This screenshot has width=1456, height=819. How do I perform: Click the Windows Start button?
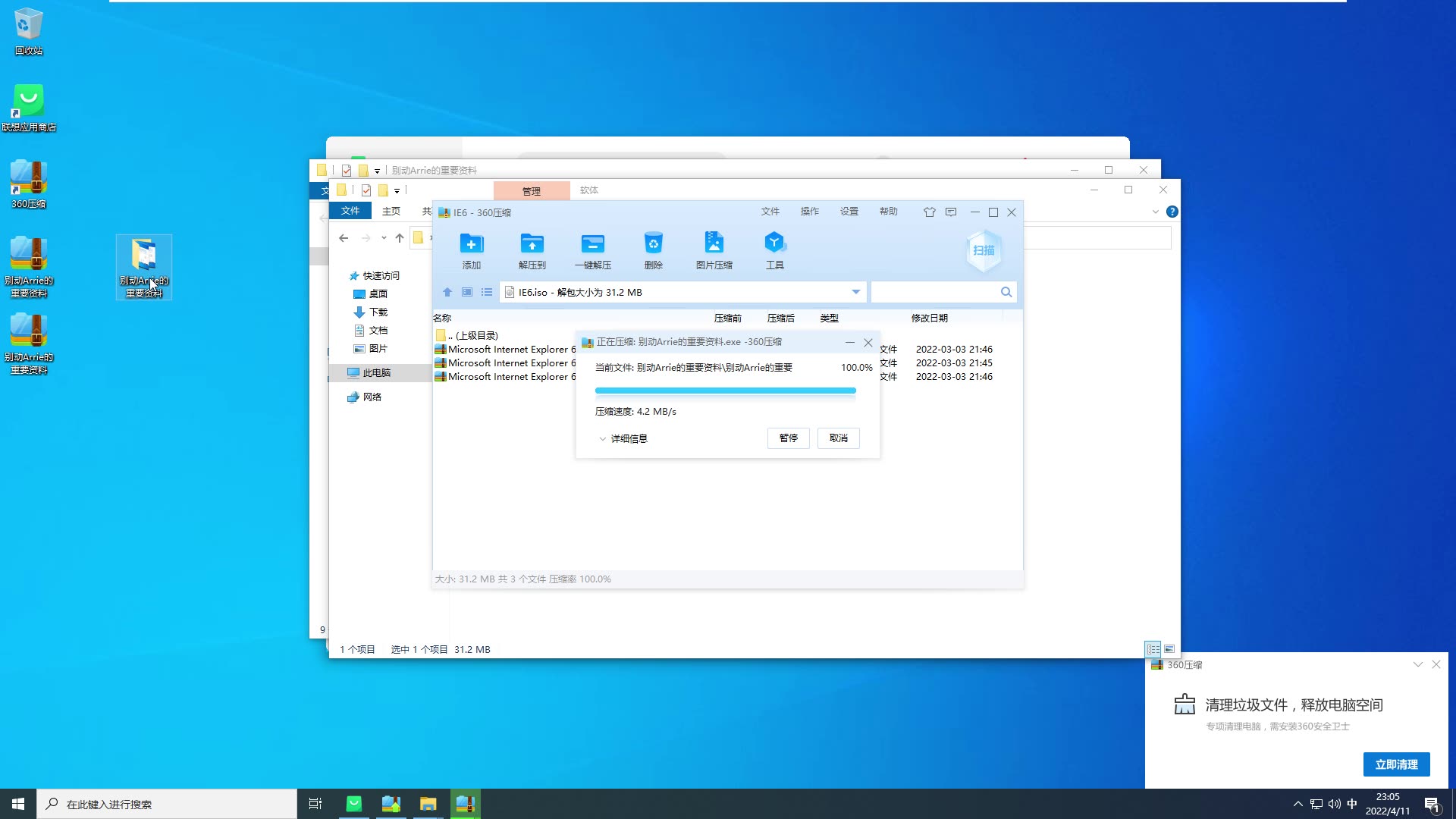pyautogui.click(x=18, y=804)
